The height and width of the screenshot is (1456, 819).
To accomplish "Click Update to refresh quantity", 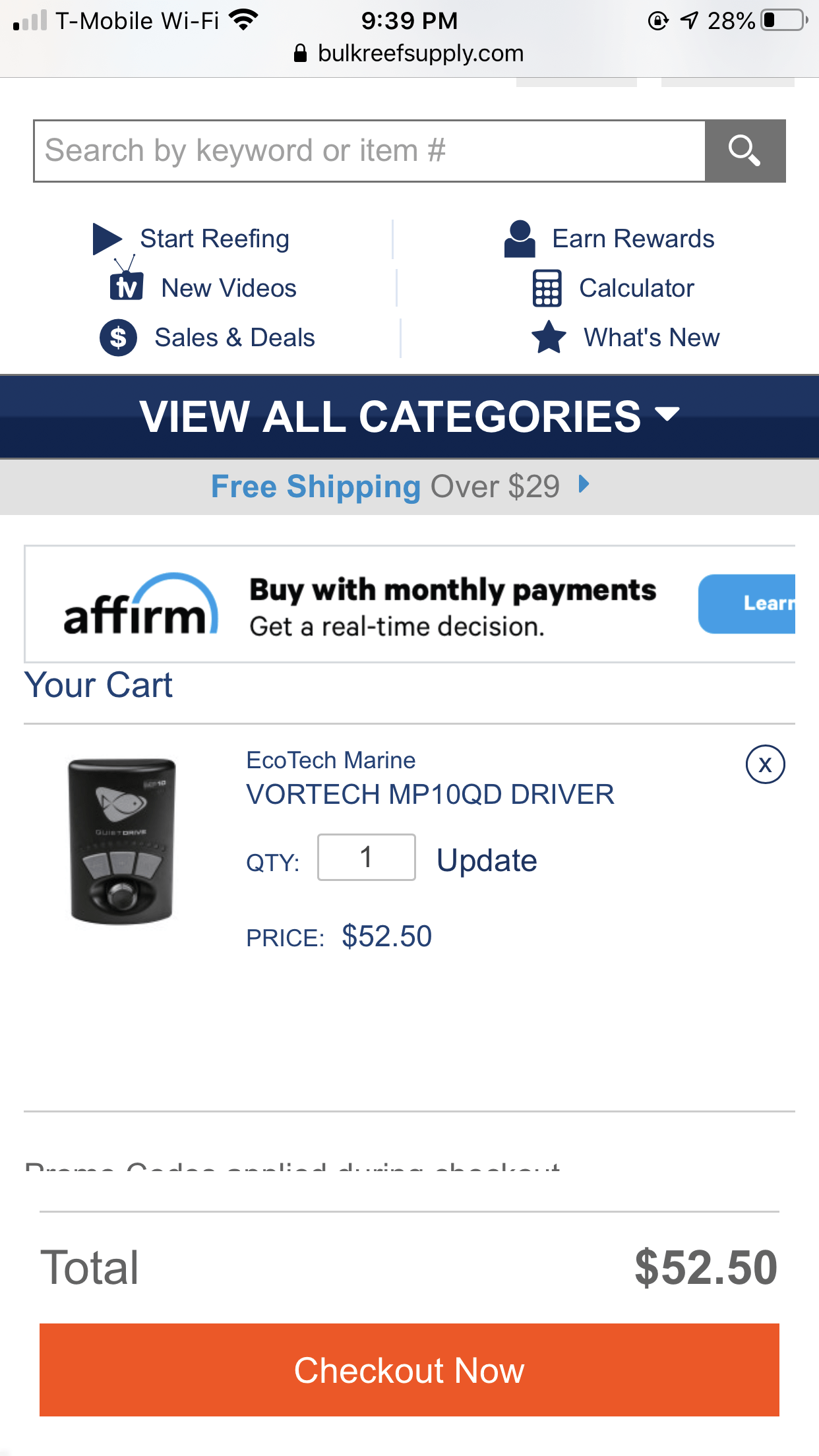I will [487, 861].
